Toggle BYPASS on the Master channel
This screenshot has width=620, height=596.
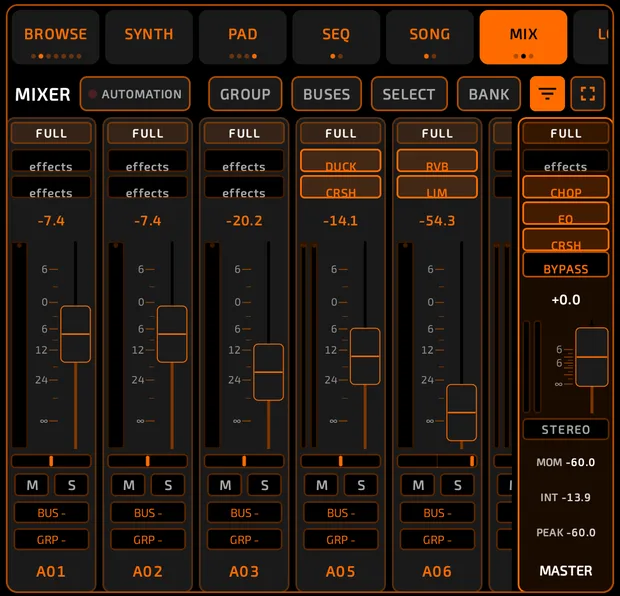click(566, 265)
